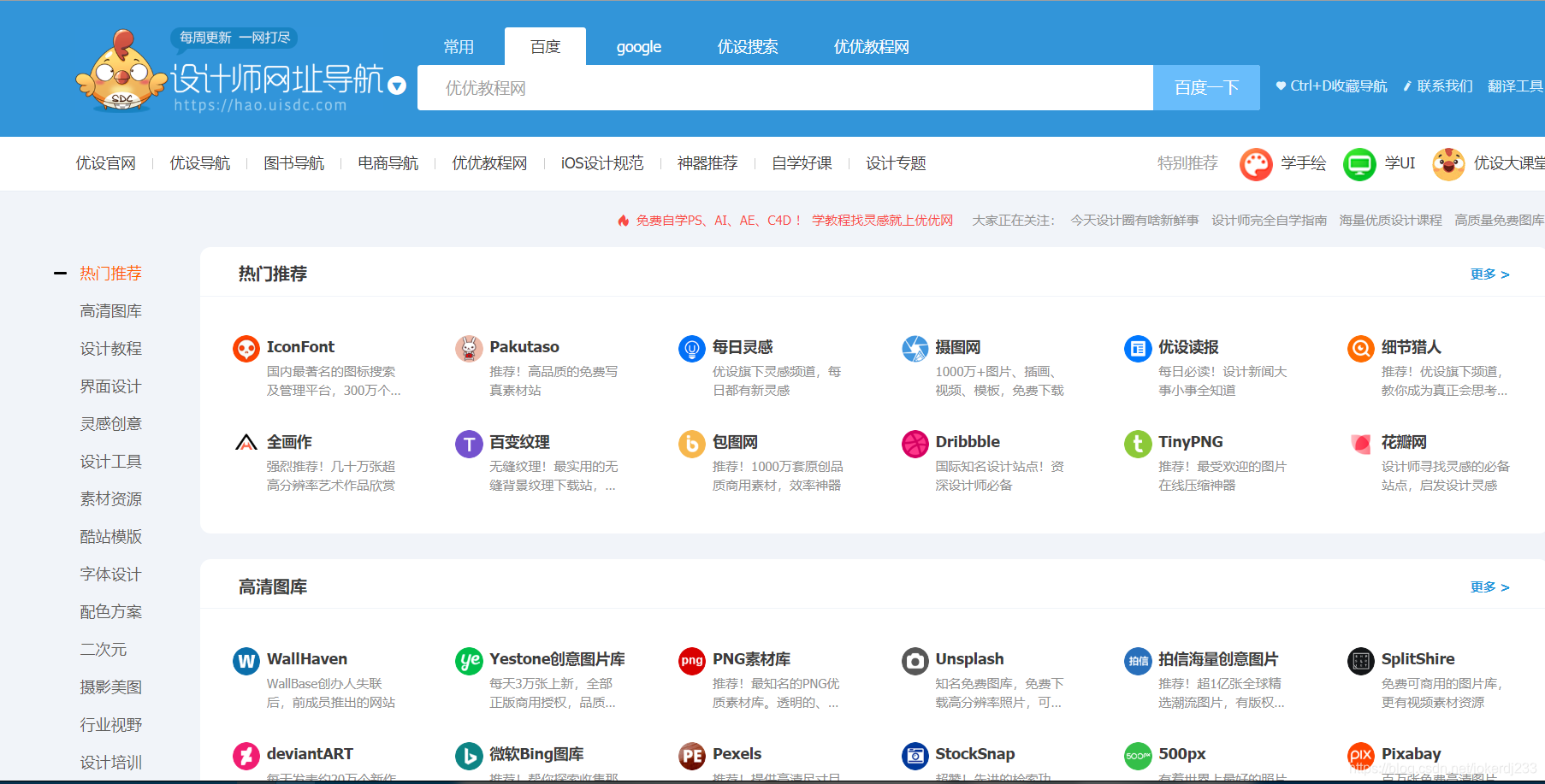Click the WallHaven W icon
The height and width of the screenshot is (784, 1545).
pyautogui.click(x=246, y=661)
